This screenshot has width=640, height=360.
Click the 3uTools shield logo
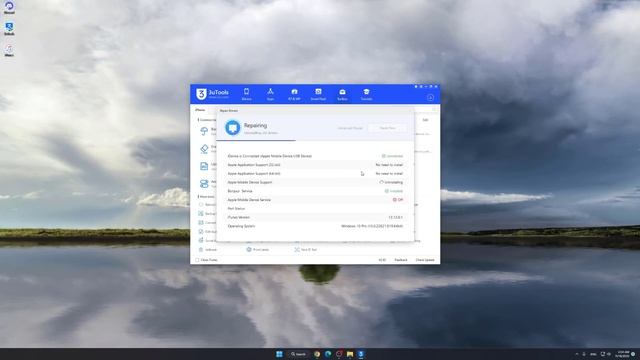[201, 94]
